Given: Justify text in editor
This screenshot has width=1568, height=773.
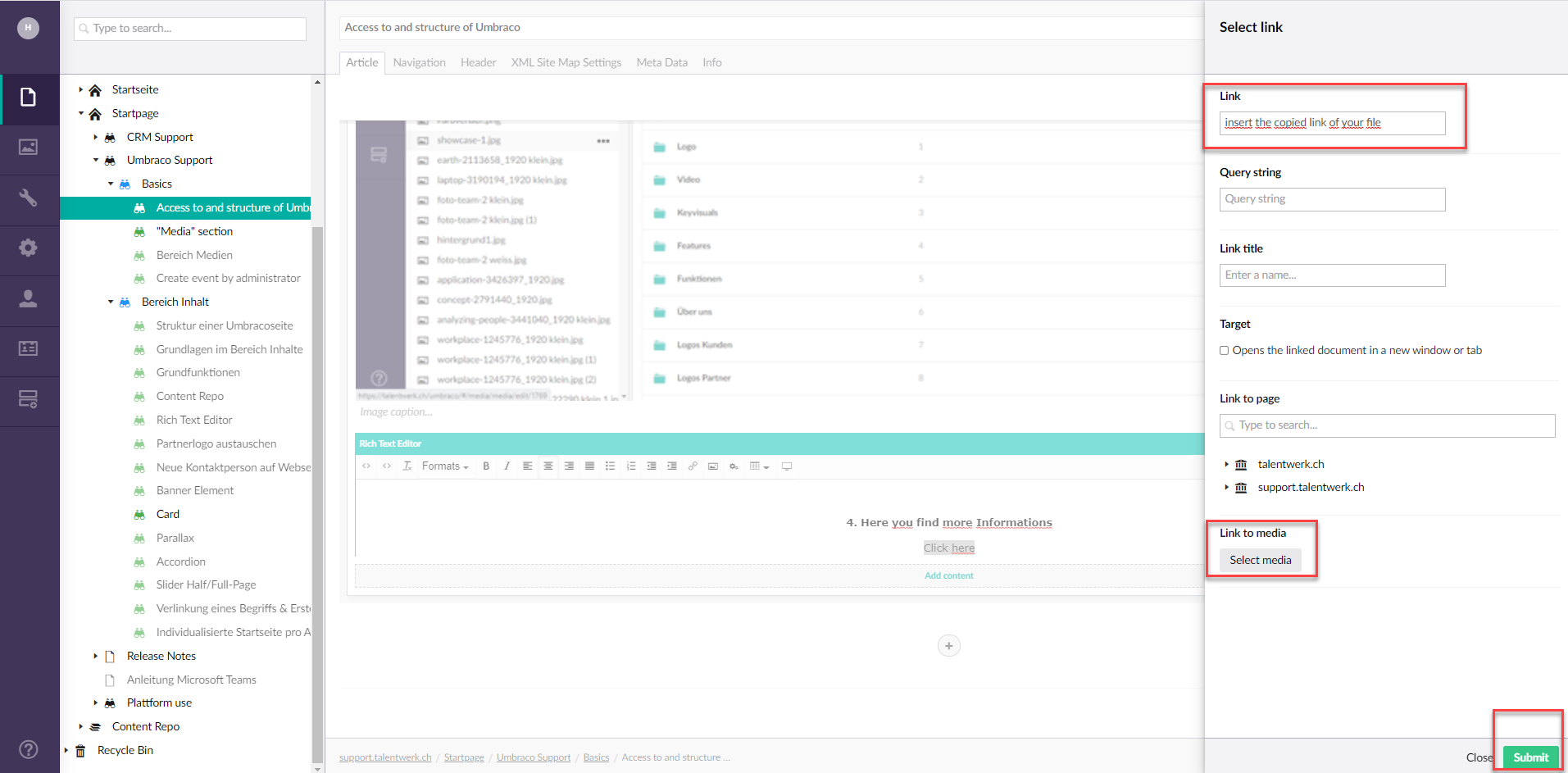Looking at the screenshot, I should coord(589,466).
